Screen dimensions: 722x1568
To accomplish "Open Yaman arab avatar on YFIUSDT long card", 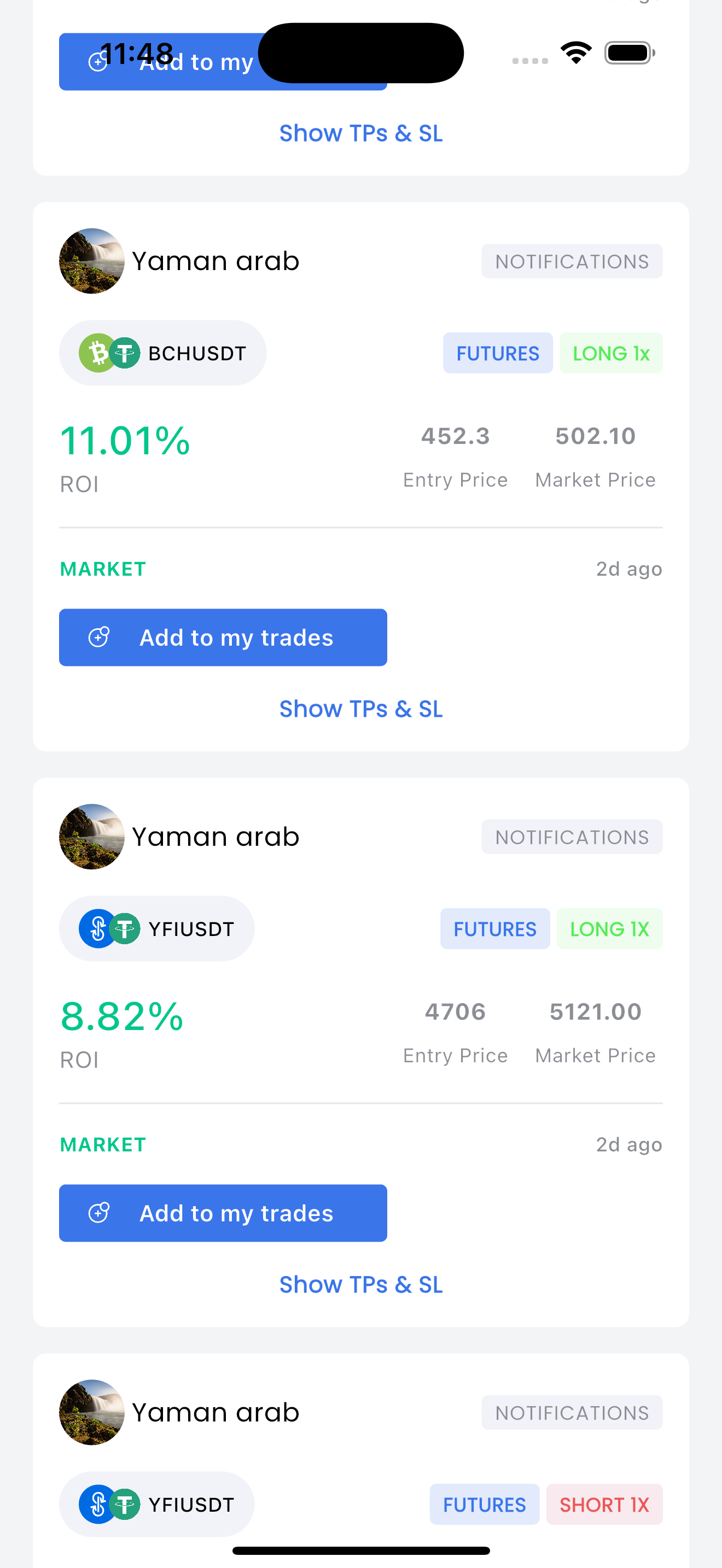I will point(92,837).
